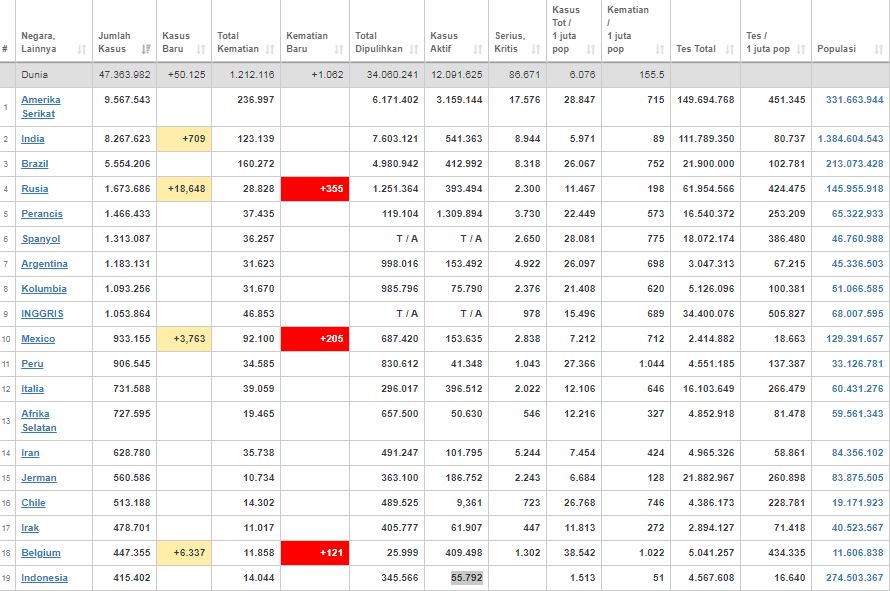Sort by the Kasus Baru column arrows
This screenshot has height=591, width=890.
coord(201,49)
